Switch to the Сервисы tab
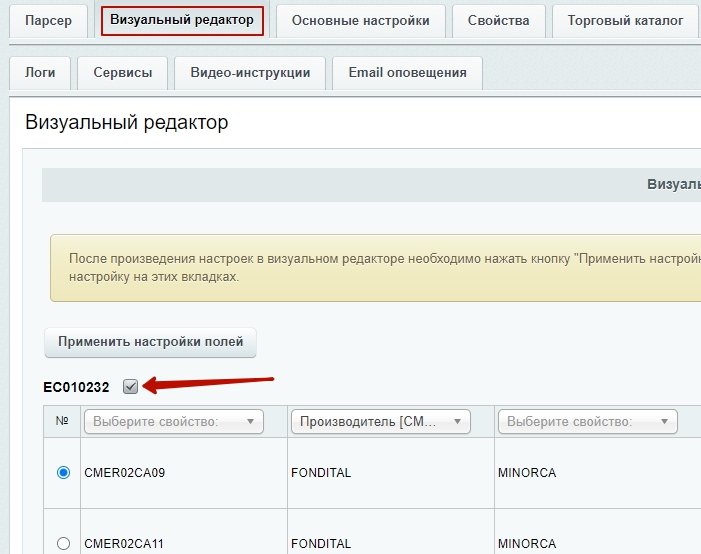This screenshot has height=554, width=701. [x=122, y=72]
